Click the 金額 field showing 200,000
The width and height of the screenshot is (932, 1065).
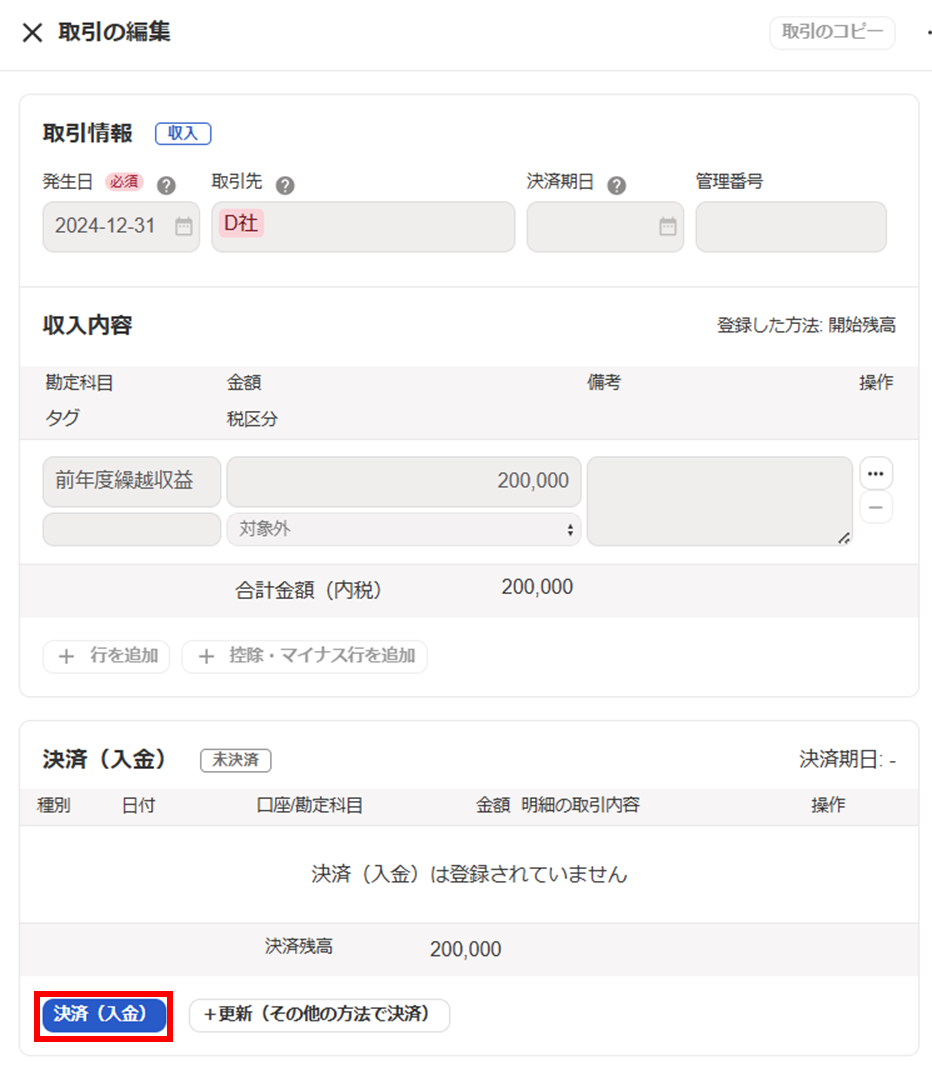[x=404, y=482]
